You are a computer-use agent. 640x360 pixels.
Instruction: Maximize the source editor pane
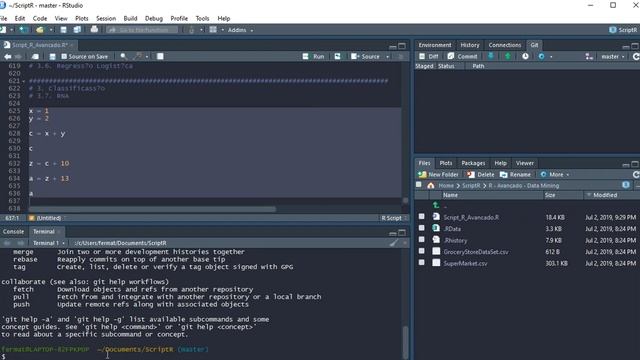point(402,46)
